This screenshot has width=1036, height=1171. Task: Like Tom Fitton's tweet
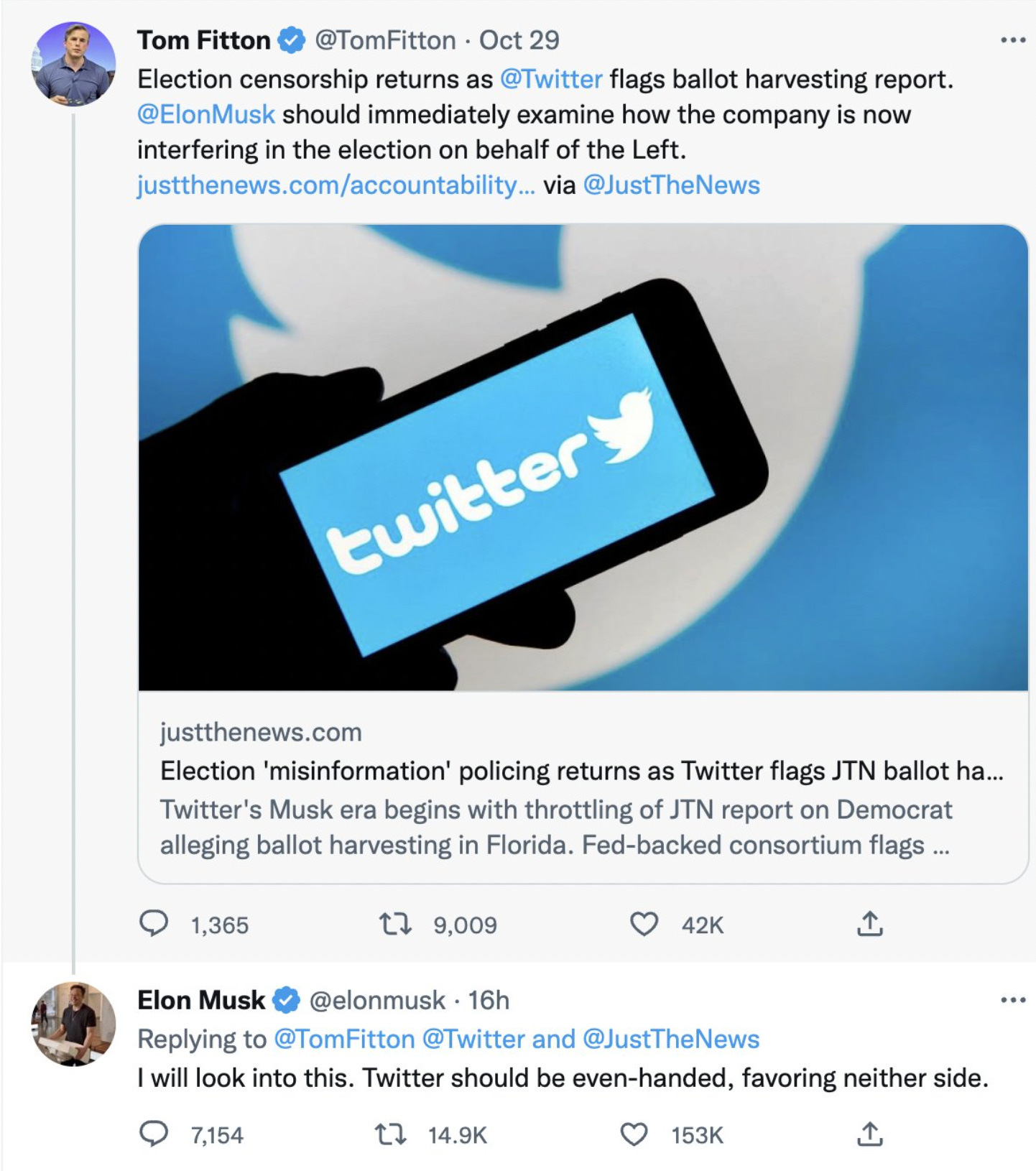643,924
